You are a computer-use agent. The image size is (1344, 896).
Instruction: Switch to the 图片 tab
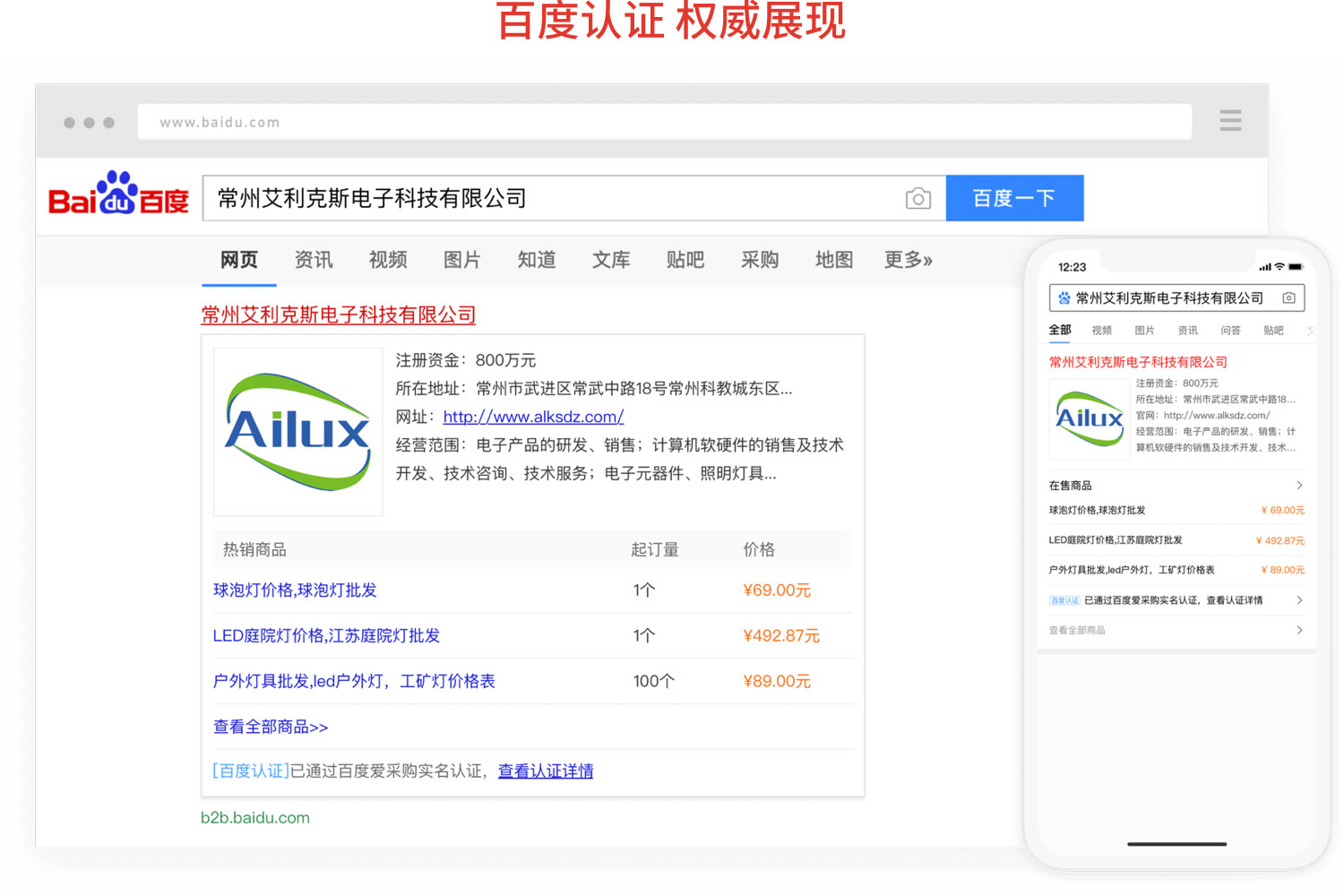462,260
